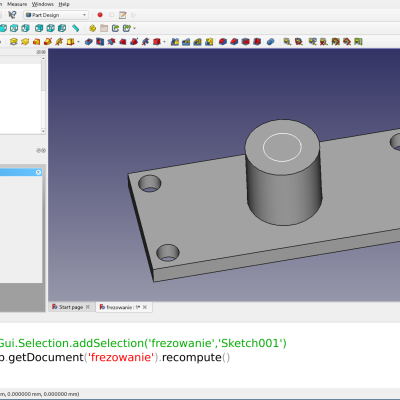The image size is (400, 400).
Task: Open the Macros edit dialog icon
Action: click(123, 15)
